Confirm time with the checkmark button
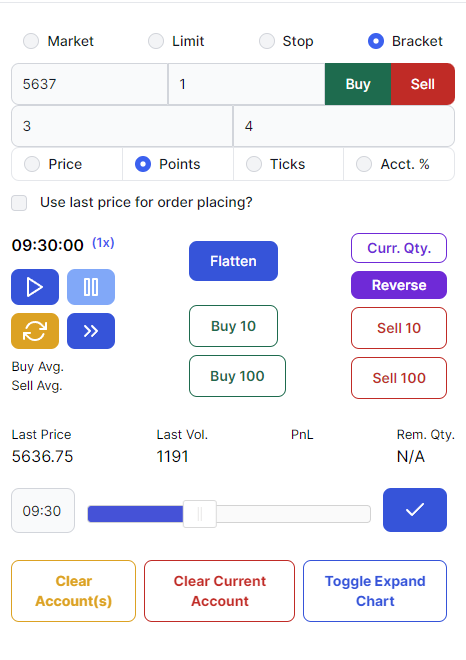Screen dimensions: 466x660 click(415, 510)
